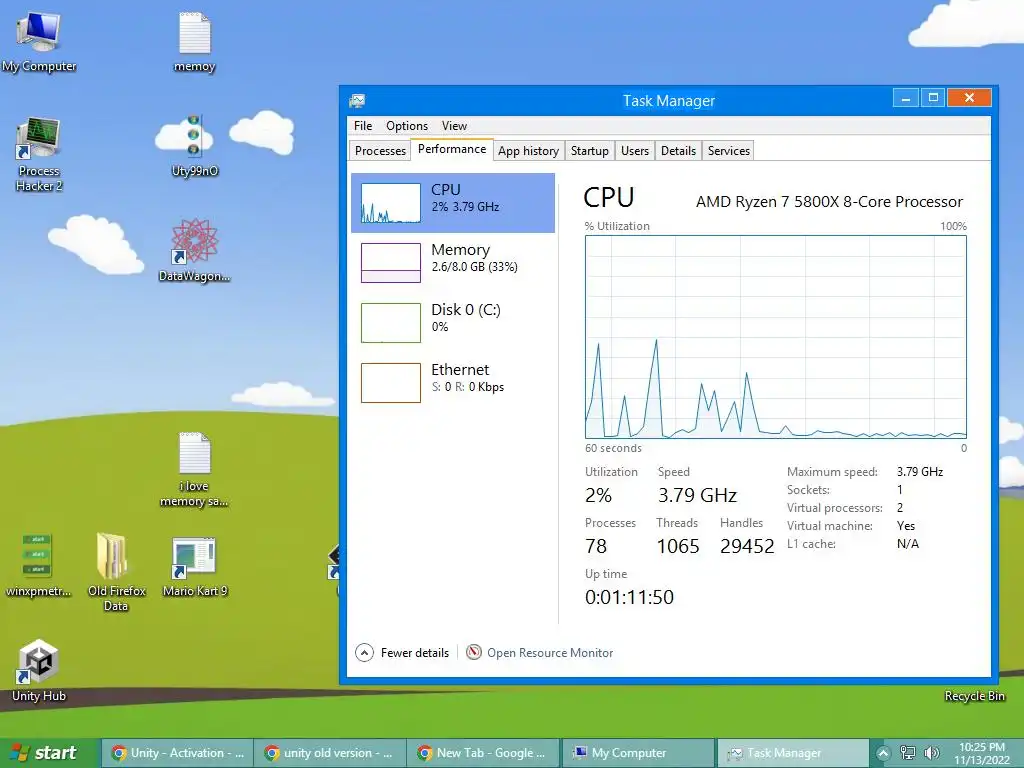Select the Memory performance entry
Image resolution: width=1024 pixels, height=768 pixels.
coord(453,263)
